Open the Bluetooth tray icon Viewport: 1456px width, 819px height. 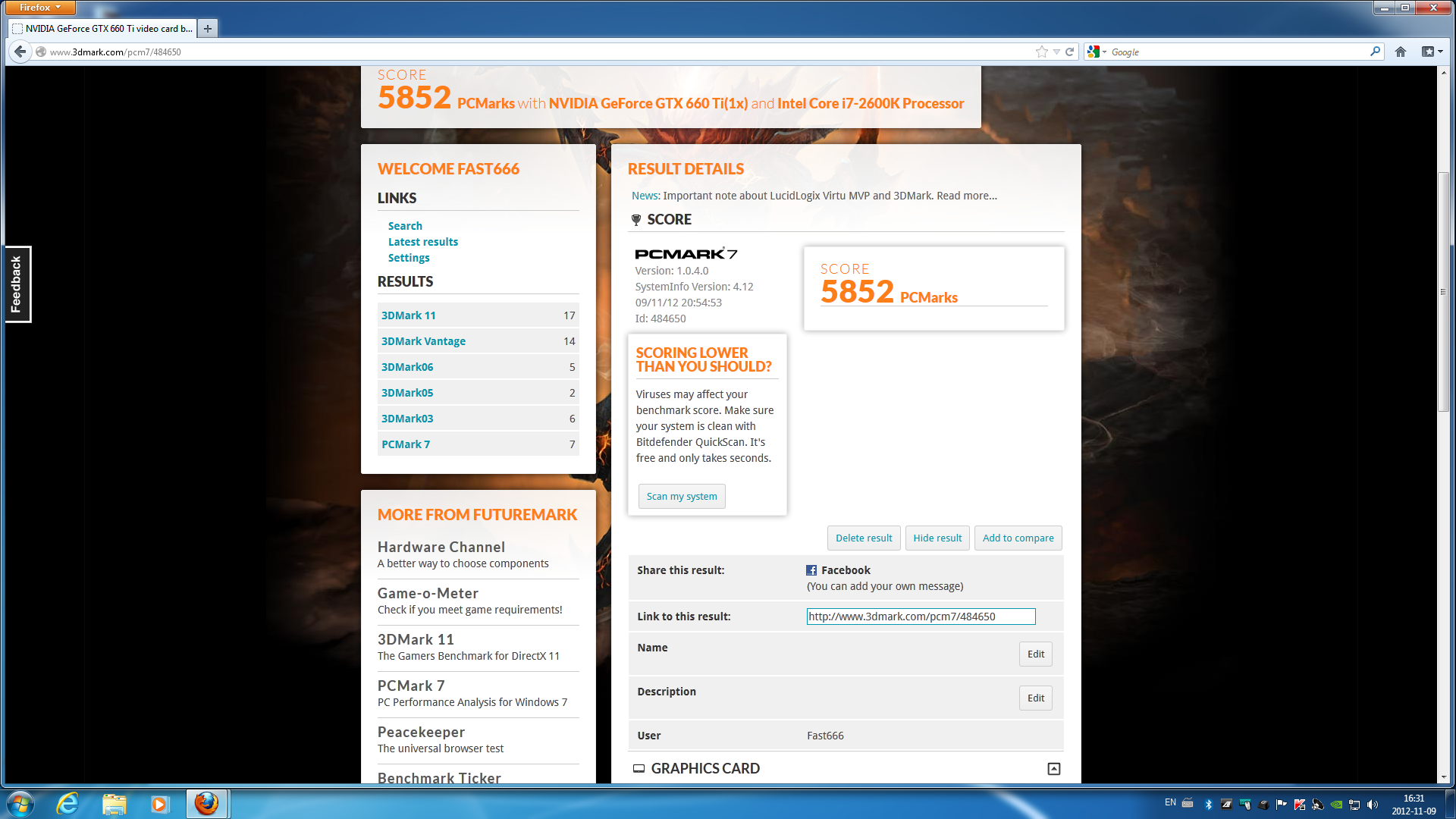pos(1208,805)
